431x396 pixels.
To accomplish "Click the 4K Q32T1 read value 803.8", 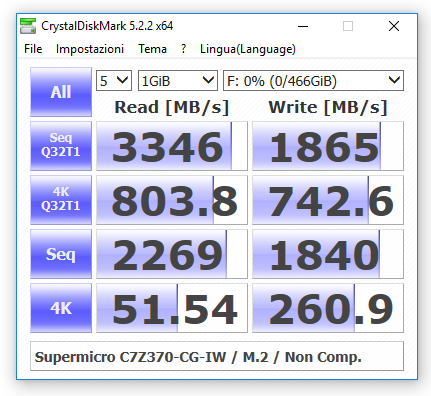I will [x=172, y=200].
